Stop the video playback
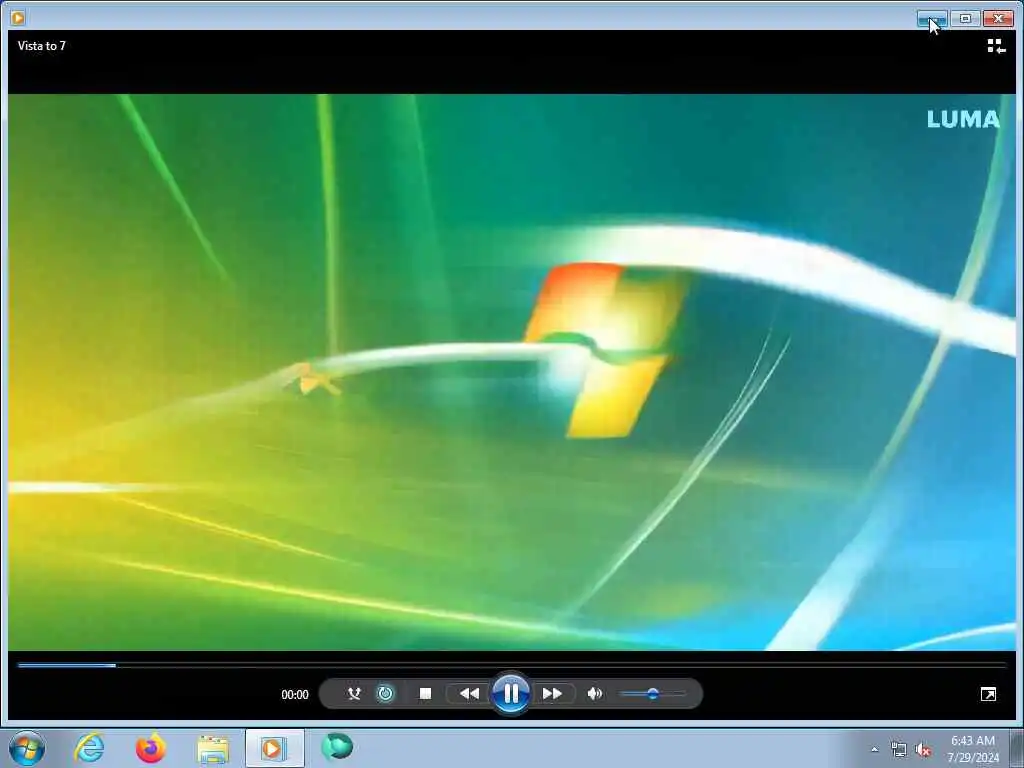 (425, 694)
